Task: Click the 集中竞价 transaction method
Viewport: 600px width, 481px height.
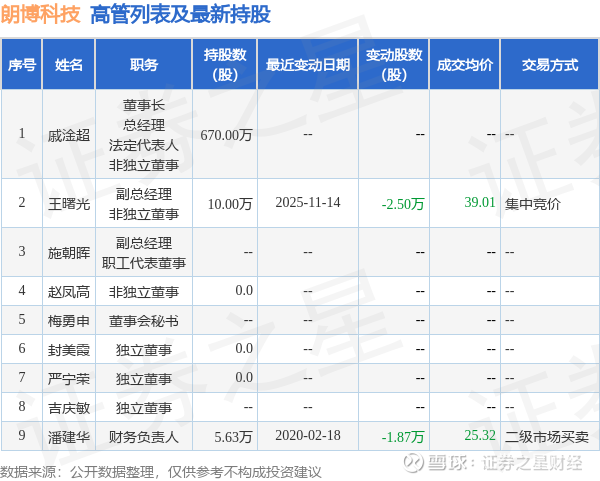Action: click(533, 204)
